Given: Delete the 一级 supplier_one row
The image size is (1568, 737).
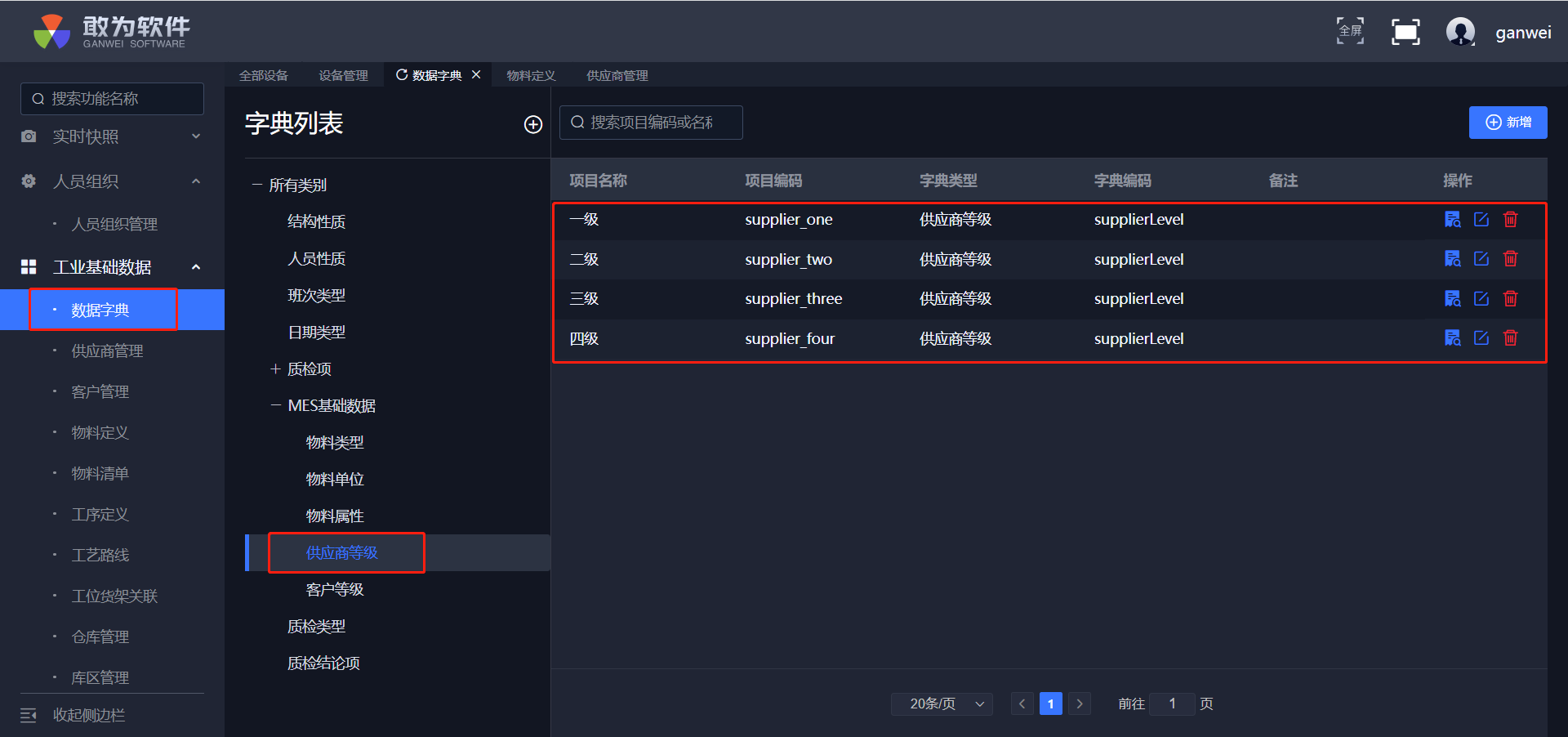Looking at the screenshot, I should click(1511, 219).
